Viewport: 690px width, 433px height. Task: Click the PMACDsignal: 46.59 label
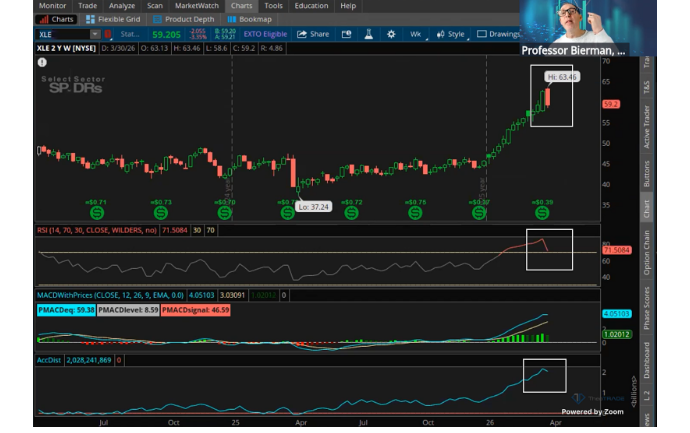coord(195,310)
